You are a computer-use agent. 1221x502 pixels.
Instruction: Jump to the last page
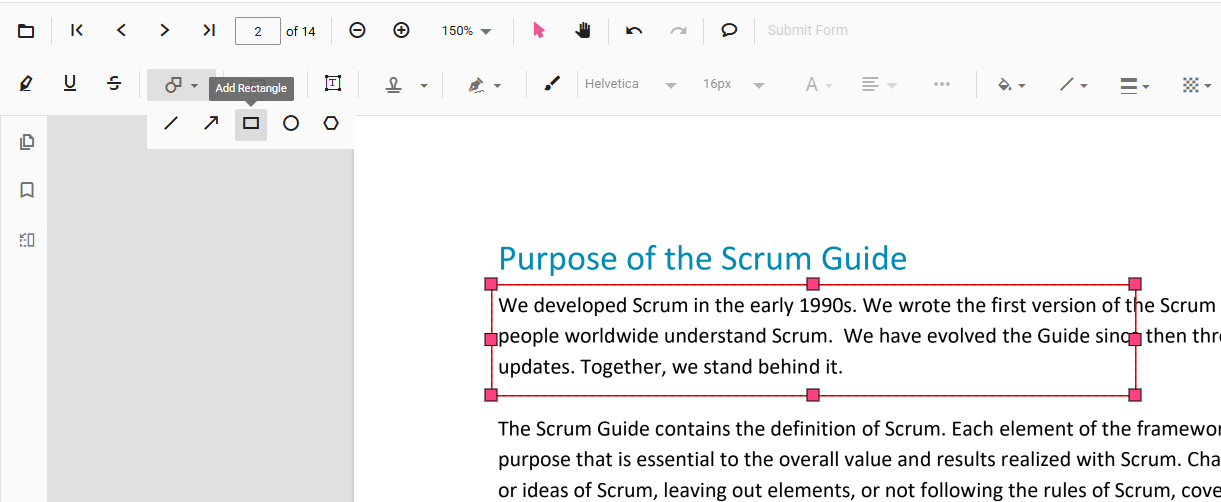click(x=208, y=31)
